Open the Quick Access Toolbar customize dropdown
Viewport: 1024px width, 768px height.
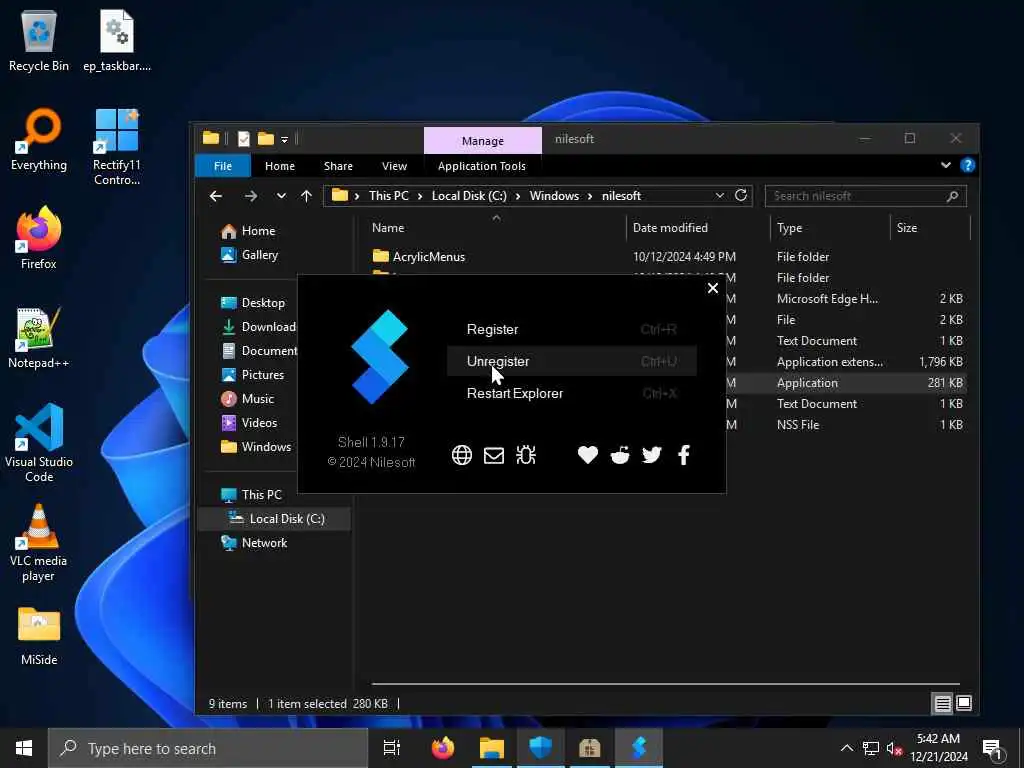tap(285, 139)
